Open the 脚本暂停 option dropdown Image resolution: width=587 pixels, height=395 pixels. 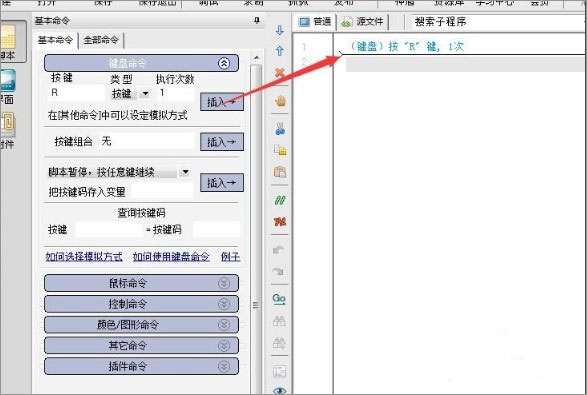[185, 172]
